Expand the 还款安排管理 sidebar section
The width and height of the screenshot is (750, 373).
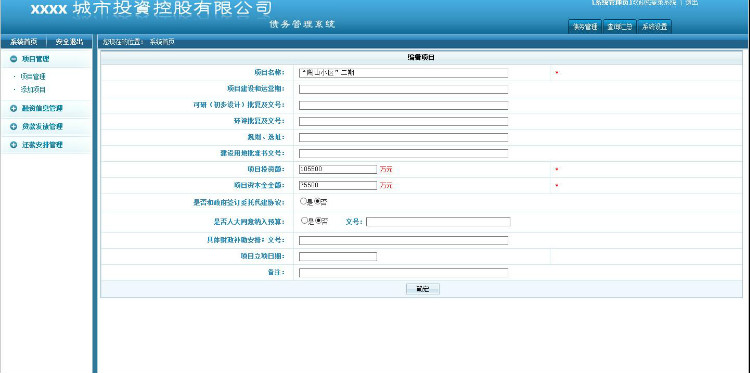pyautogui.click(x=13, y=145)
